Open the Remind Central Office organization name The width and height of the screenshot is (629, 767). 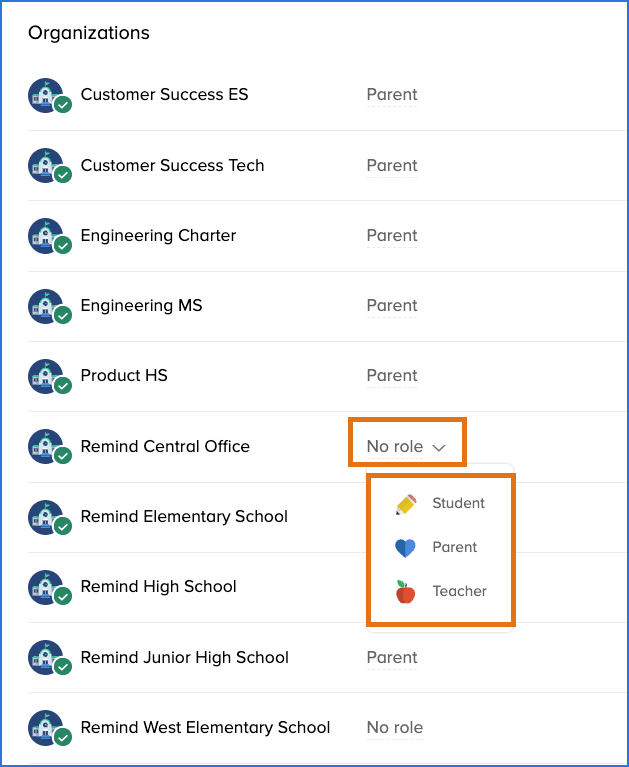click(165, 446)
